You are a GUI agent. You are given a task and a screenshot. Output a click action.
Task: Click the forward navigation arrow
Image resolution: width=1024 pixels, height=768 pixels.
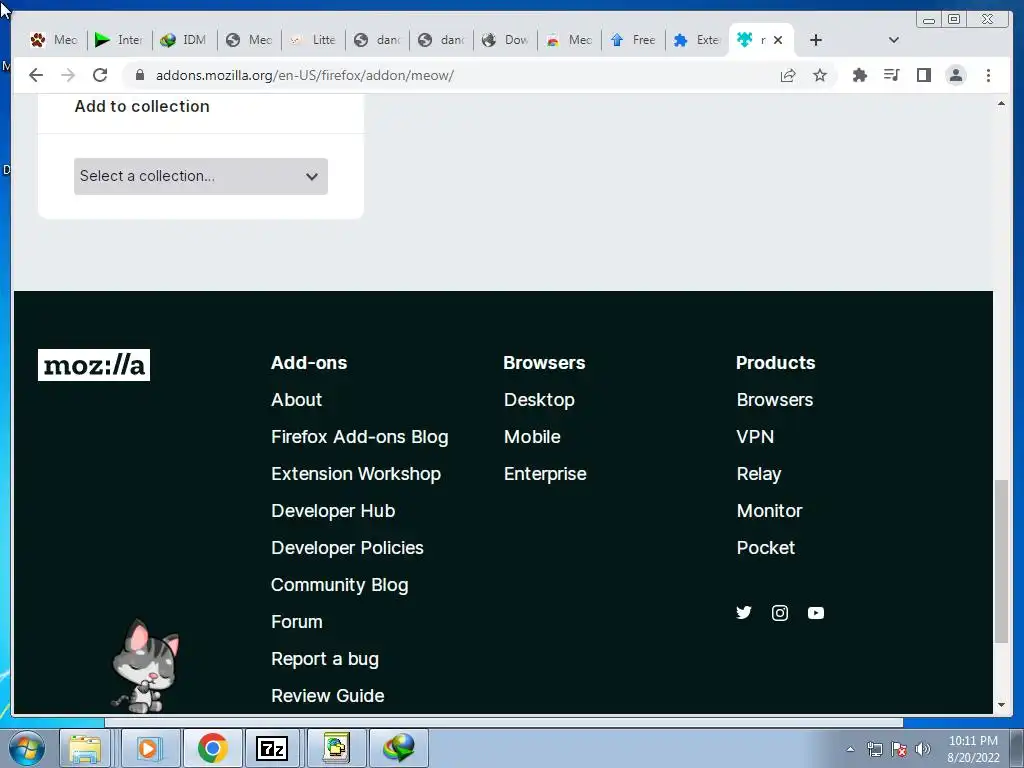pyautogui.click(x=68, y=75)
